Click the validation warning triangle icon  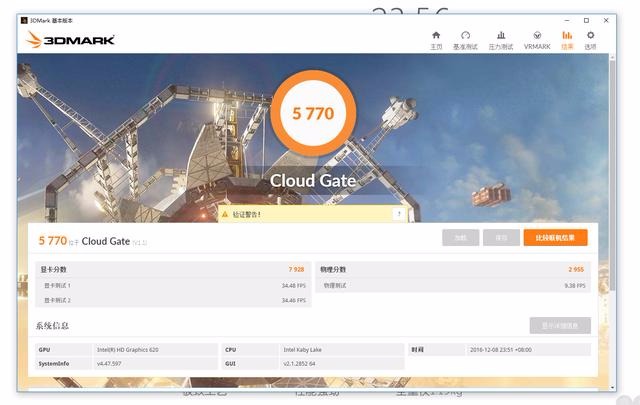(x=225, y=215)
